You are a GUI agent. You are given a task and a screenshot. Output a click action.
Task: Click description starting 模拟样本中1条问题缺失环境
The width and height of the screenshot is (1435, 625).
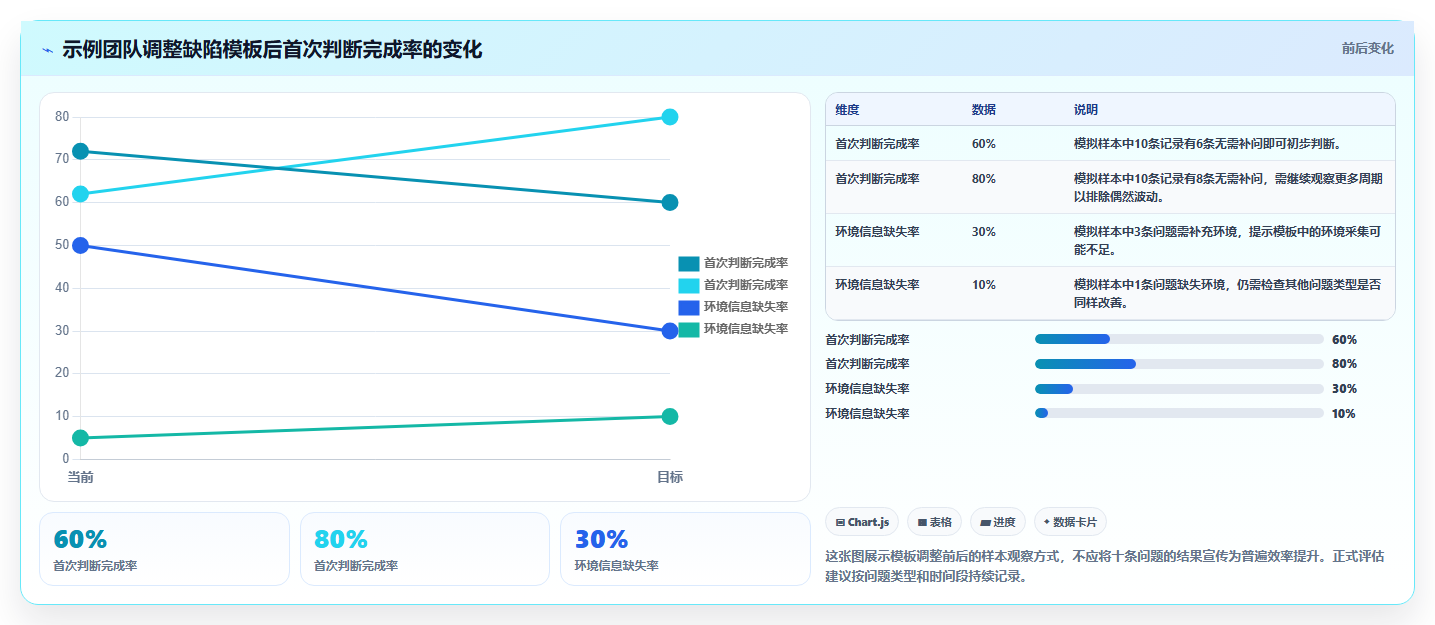tap(1228, 294)
